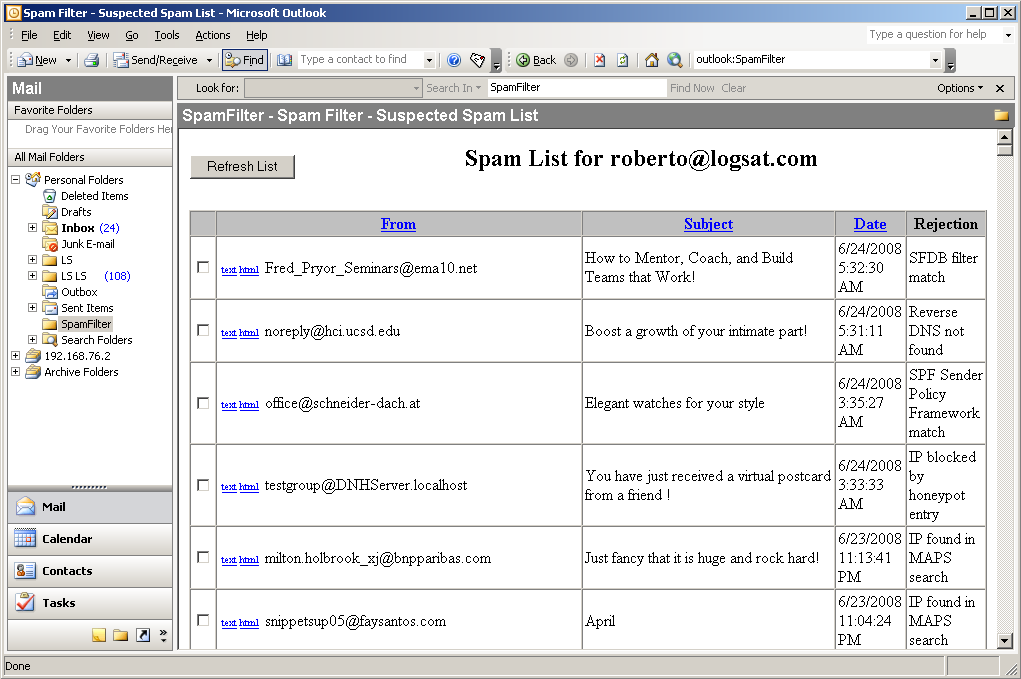
Task: Click the Search the Web globe icon
Action: (675, 60)
